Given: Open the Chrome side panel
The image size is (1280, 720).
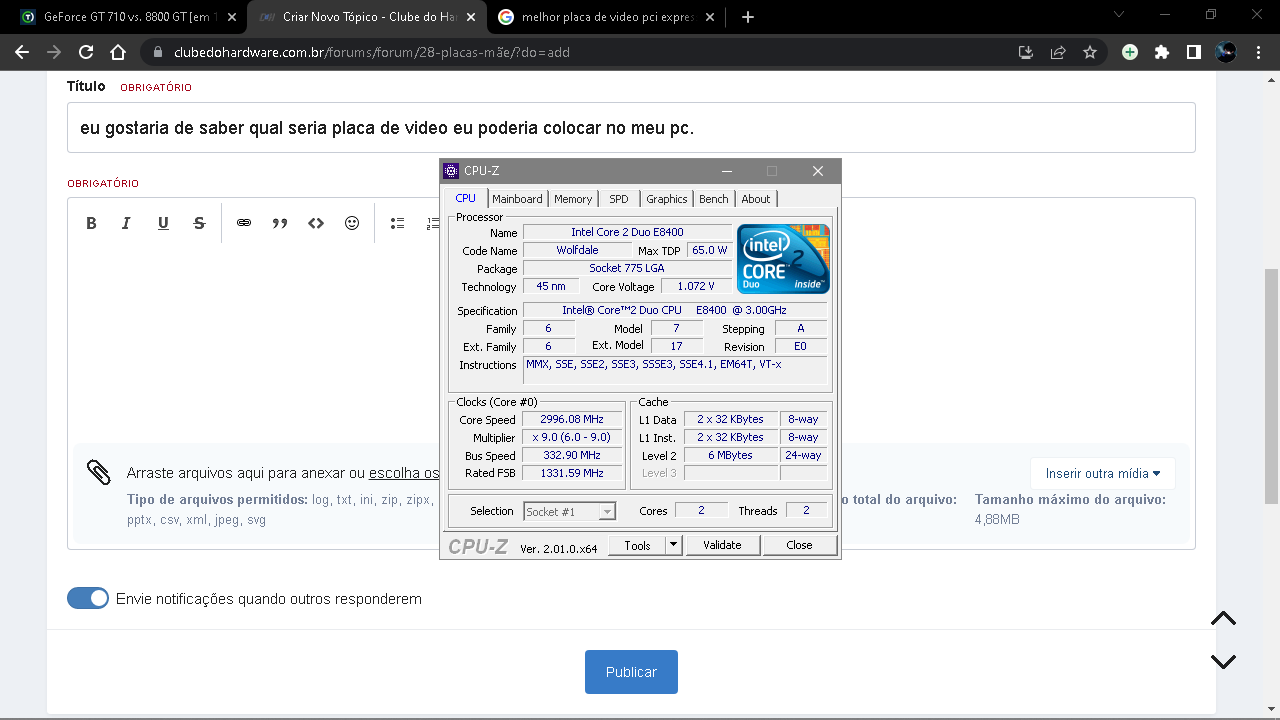Looking at the screenshot, I should (1194, 52).
